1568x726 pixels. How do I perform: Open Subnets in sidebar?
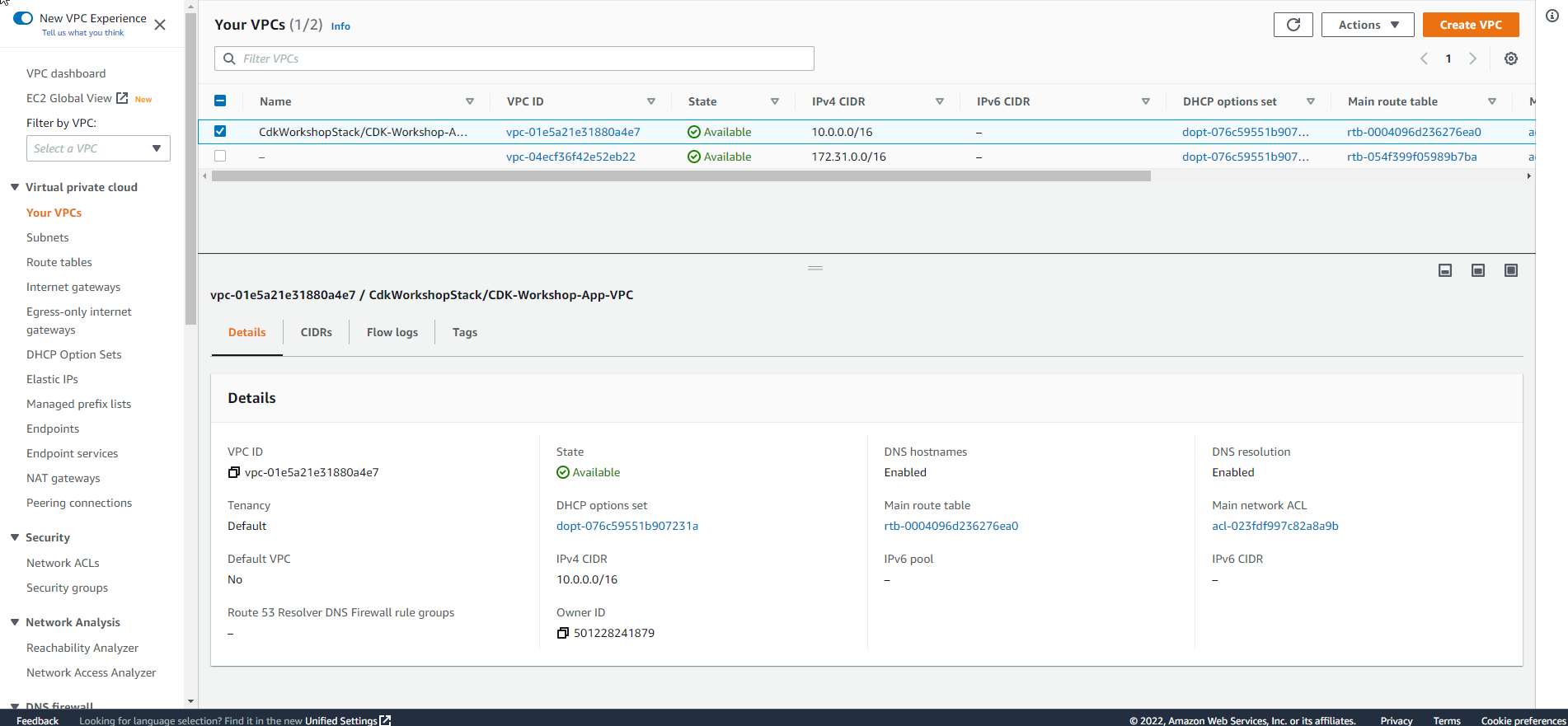tap(48, 237)
